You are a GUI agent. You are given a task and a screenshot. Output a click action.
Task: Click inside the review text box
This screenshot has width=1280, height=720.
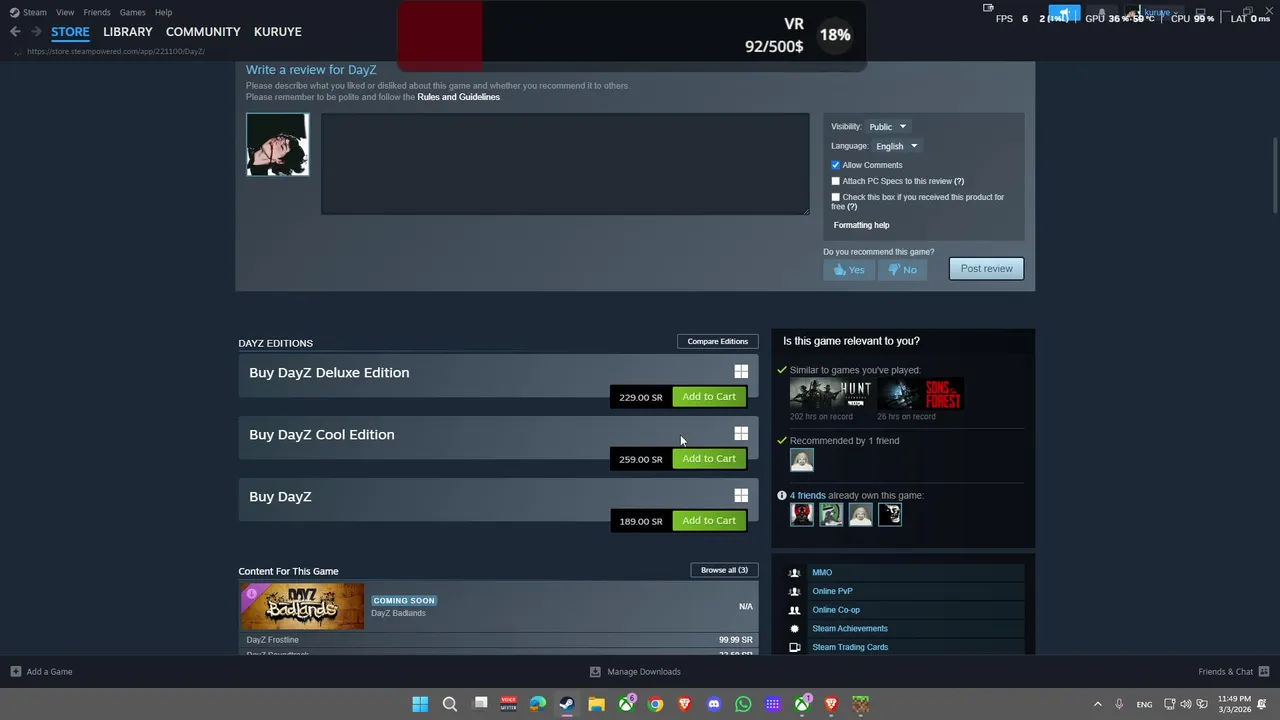565,164
